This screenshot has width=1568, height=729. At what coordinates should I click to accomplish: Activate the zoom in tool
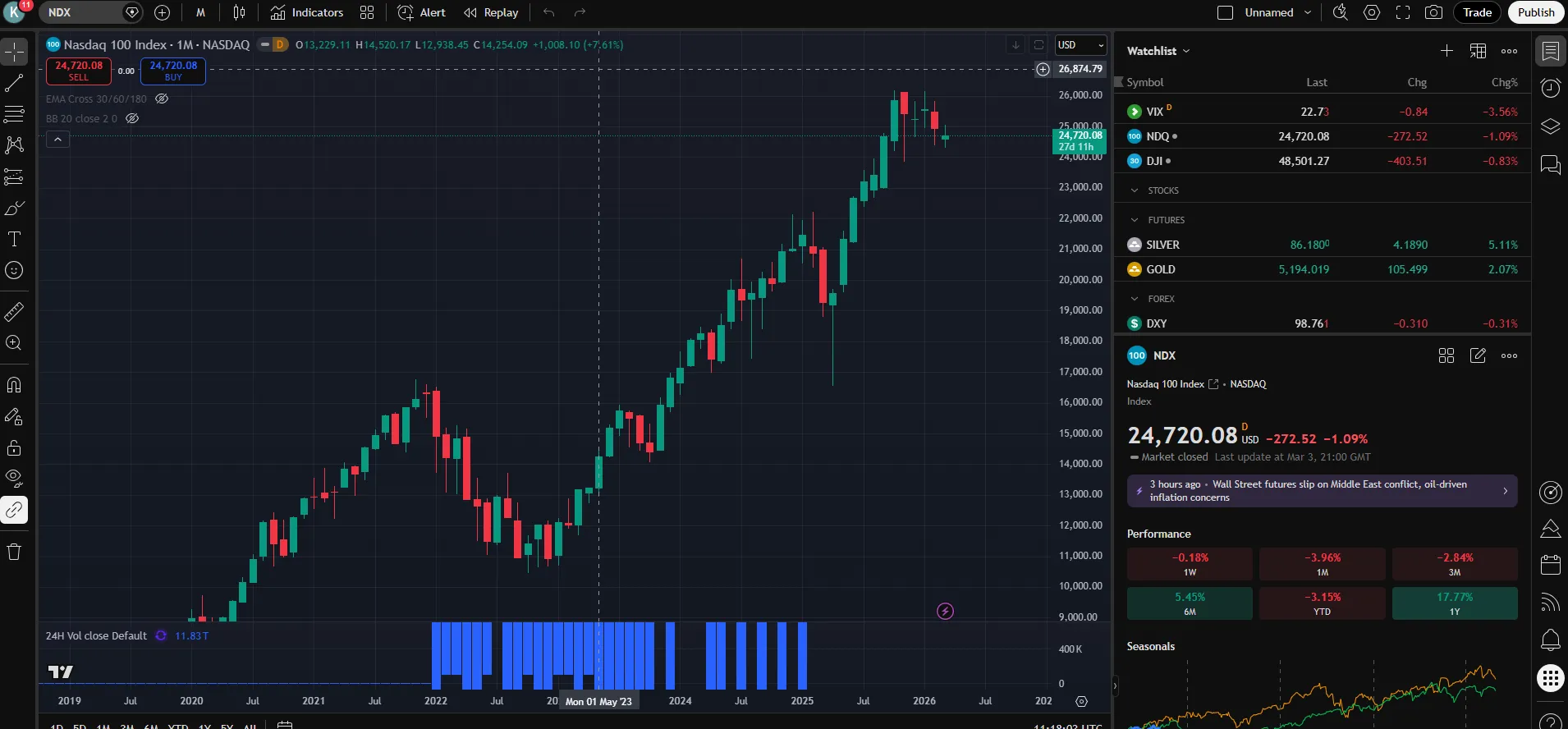[15, 343]
